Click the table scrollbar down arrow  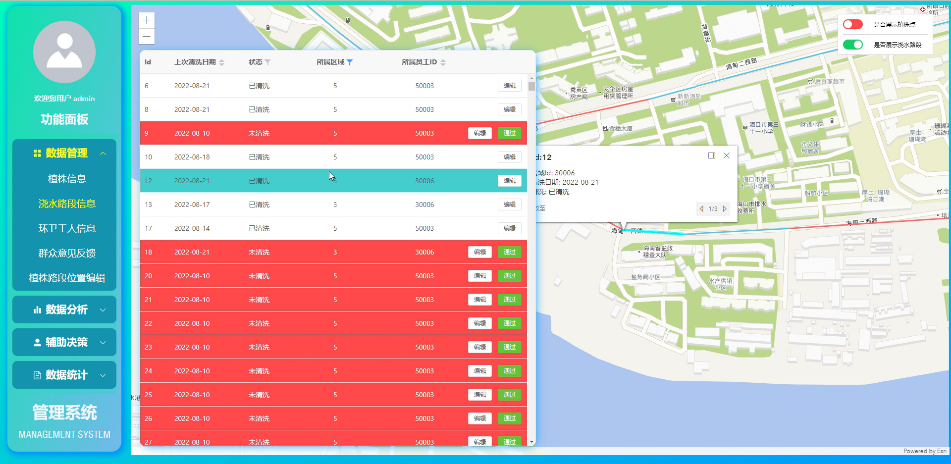tap(531, 442)
